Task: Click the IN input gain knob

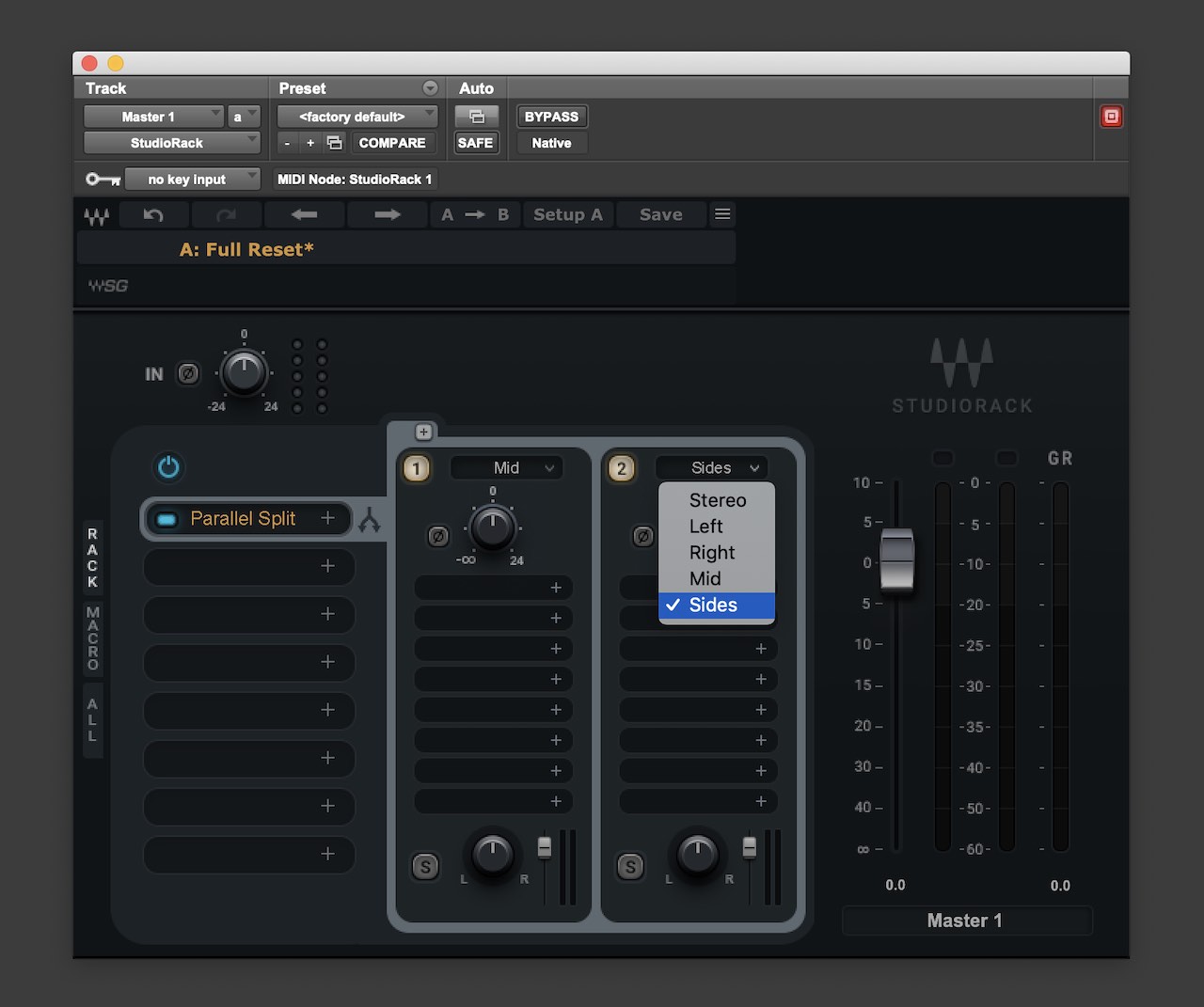Action: click(x=244, y=373)
